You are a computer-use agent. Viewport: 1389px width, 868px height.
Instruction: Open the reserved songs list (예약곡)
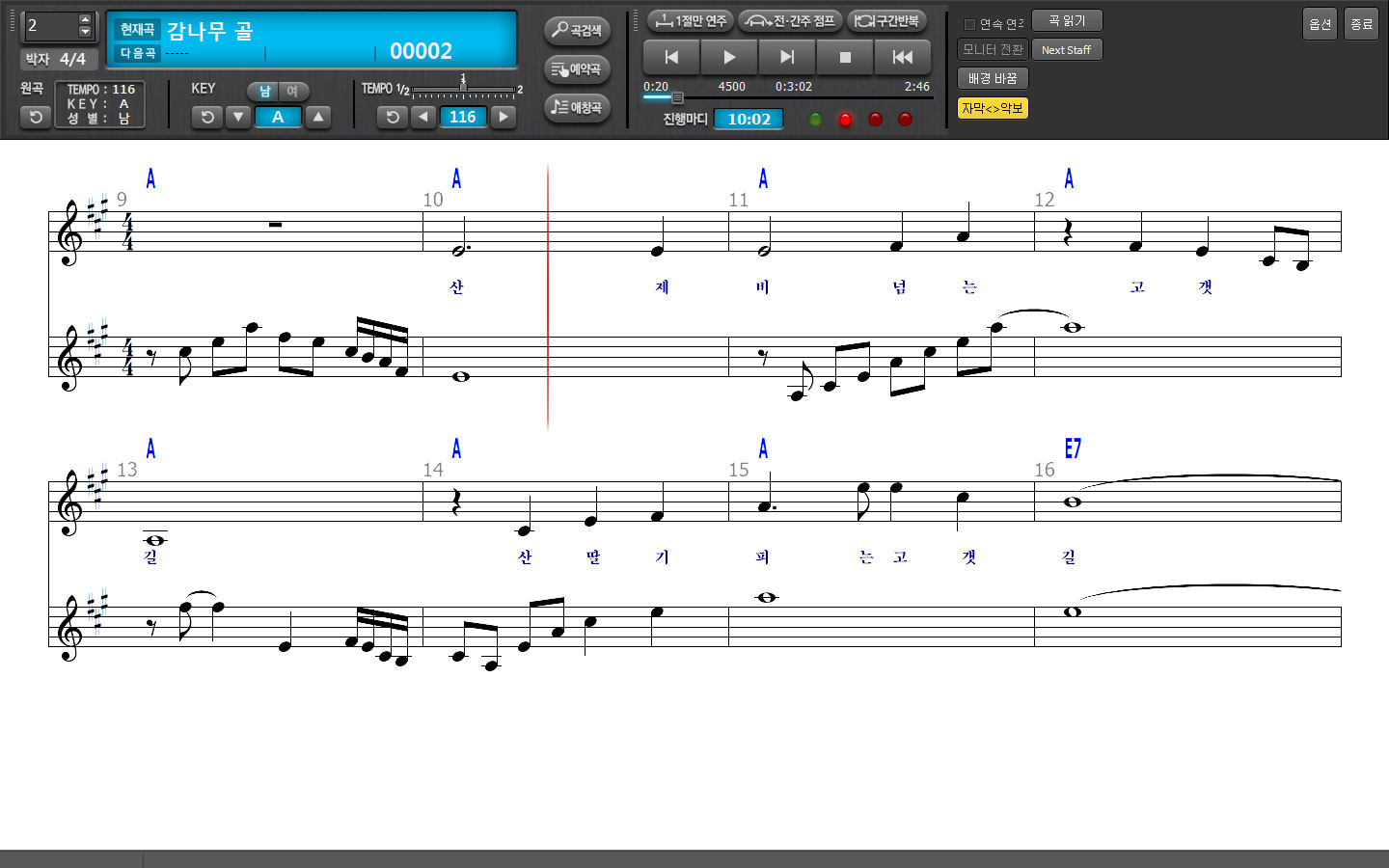tap(577, 68)
